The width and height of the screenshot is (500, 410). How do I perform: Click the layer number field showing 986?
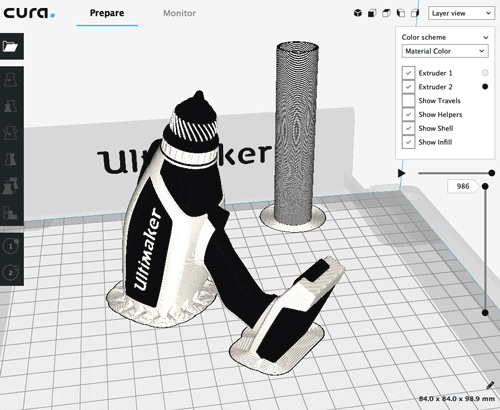[x=463, y=186]
